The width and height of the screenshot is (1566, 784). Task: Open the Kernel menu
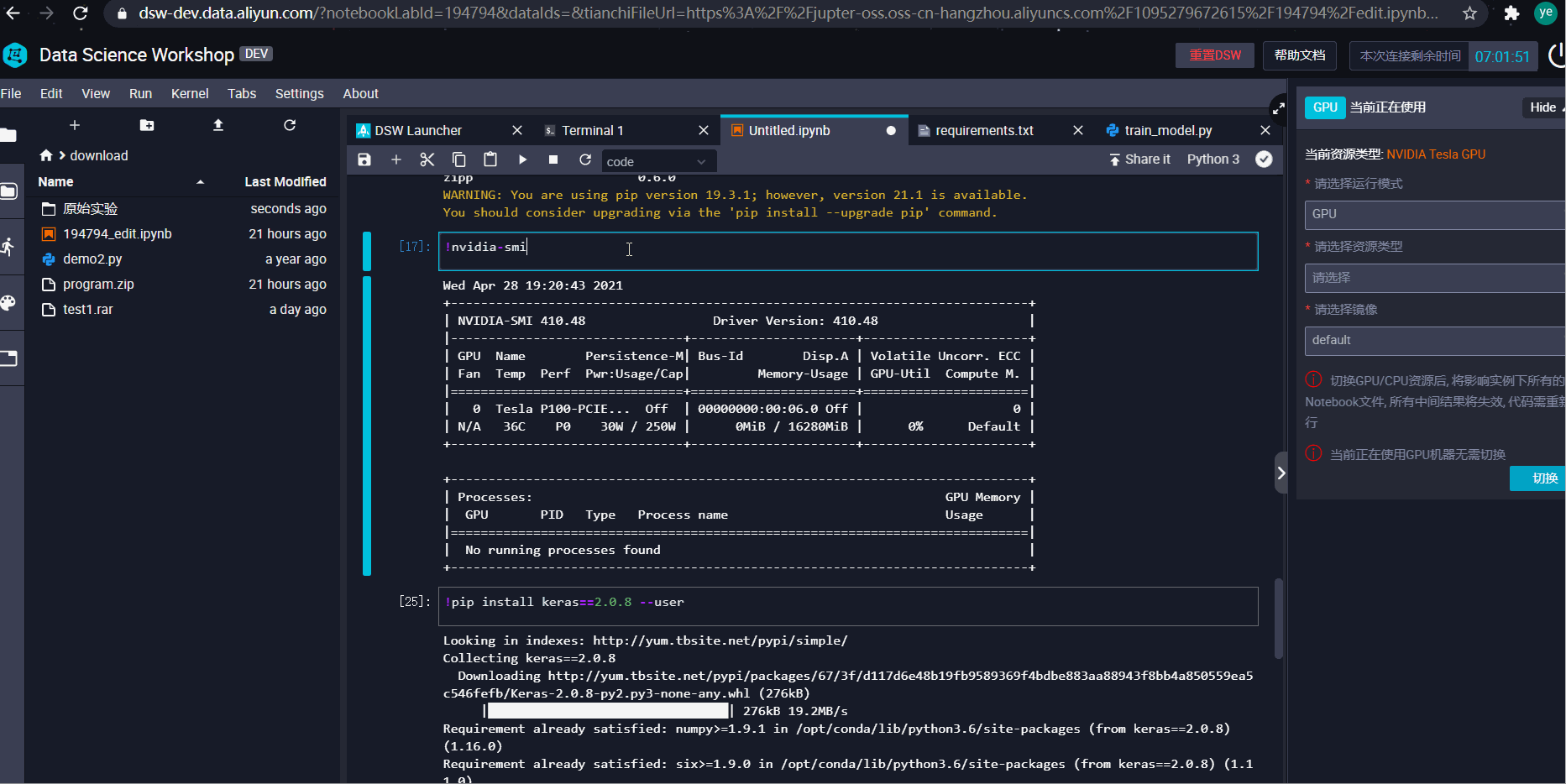tap(190, 93)
